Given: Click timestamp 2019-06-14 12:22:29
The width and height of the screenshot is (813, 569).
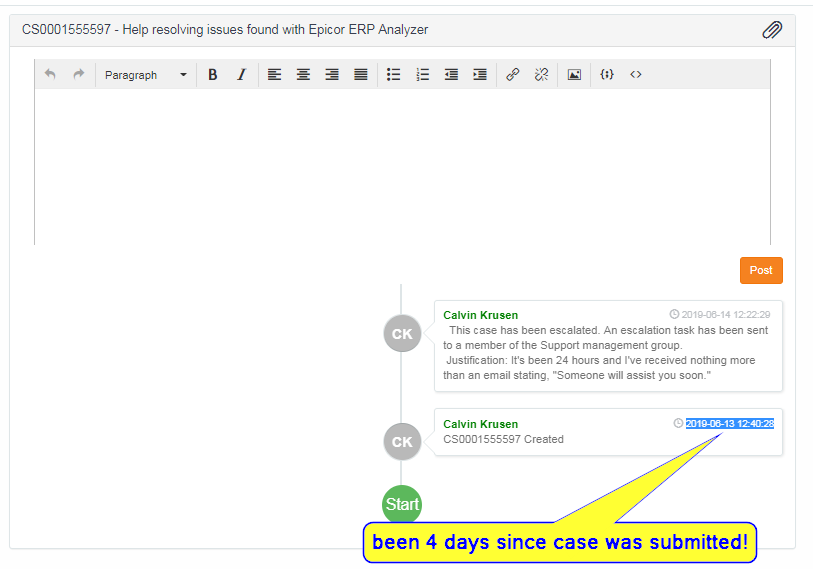Looking at the screenshot, I should (725, 314).
